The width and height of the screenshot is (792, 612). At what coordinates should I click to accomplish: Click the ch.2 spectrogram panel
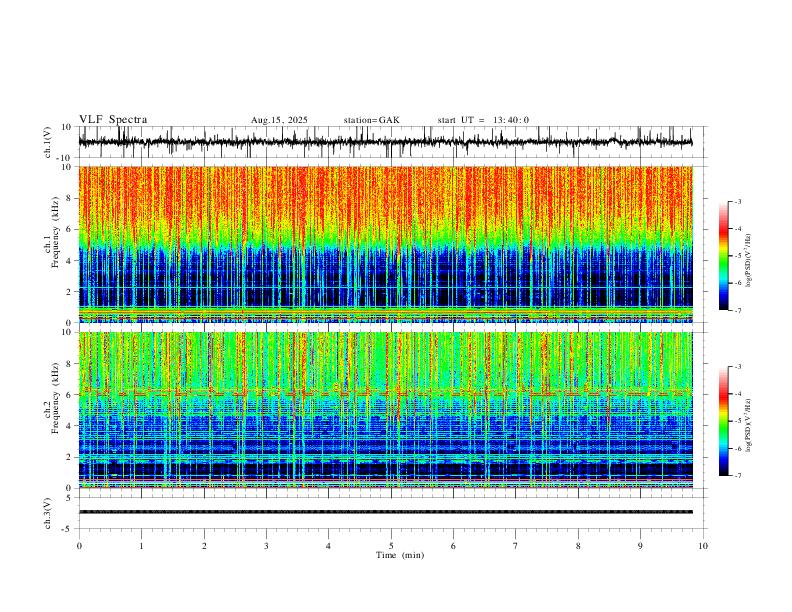point(385,410)
